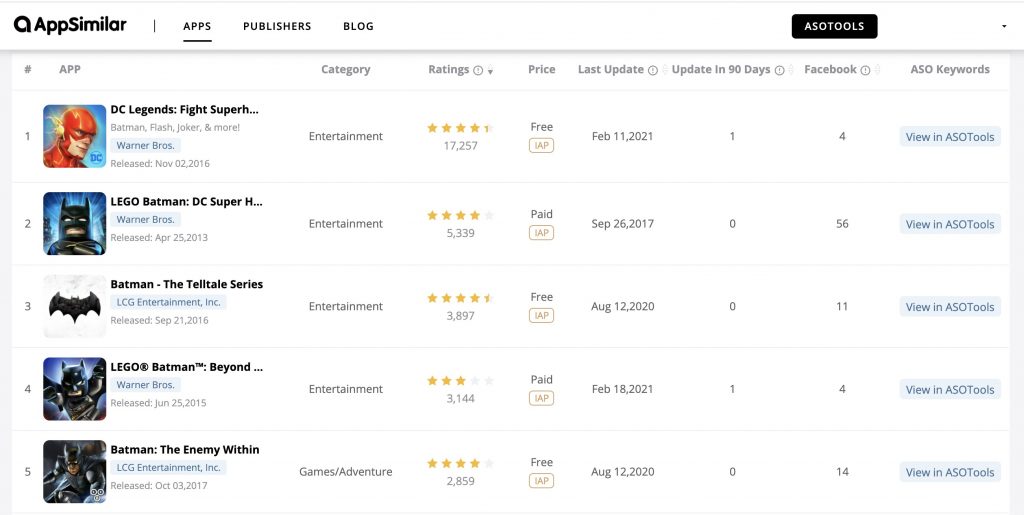Click the Batman: The Enemy Within title
This screenshot has height=515, width=1024.
pyautogui.click(x=185, y=449)
